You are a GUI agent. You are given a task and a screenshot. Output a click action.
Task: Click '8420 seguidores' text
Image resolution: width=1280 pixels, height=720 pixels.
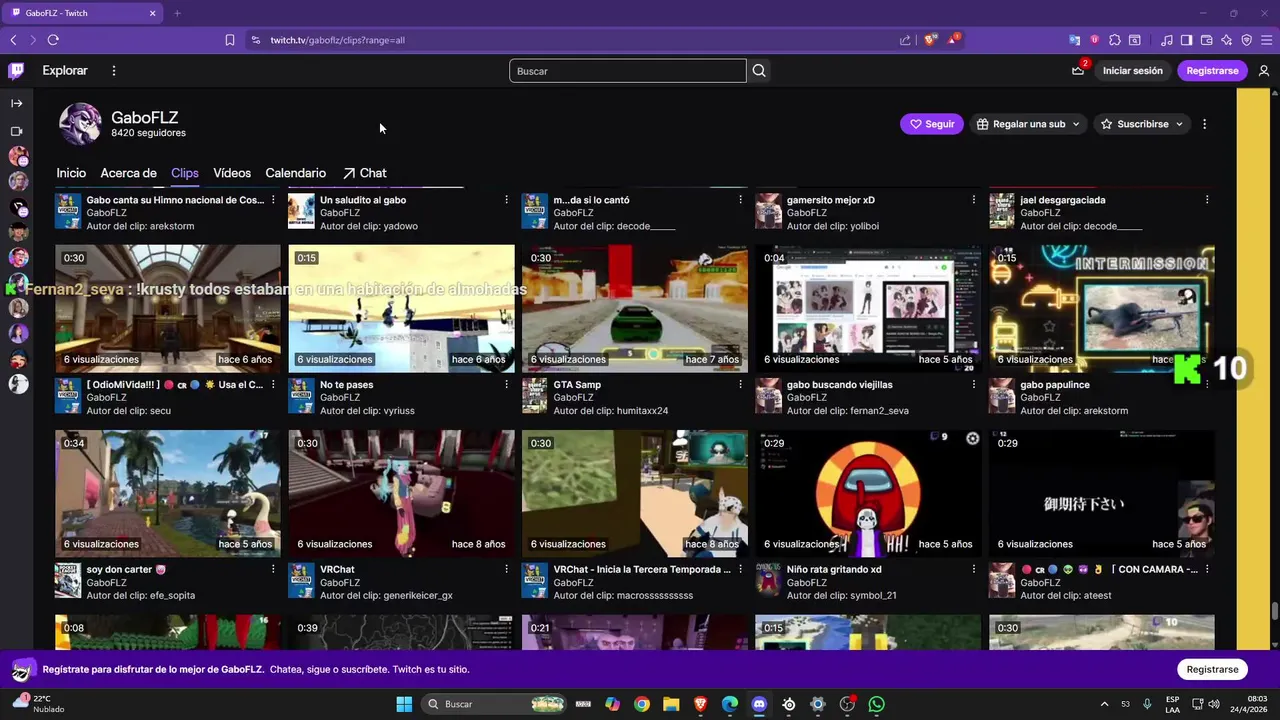[148, 133]
